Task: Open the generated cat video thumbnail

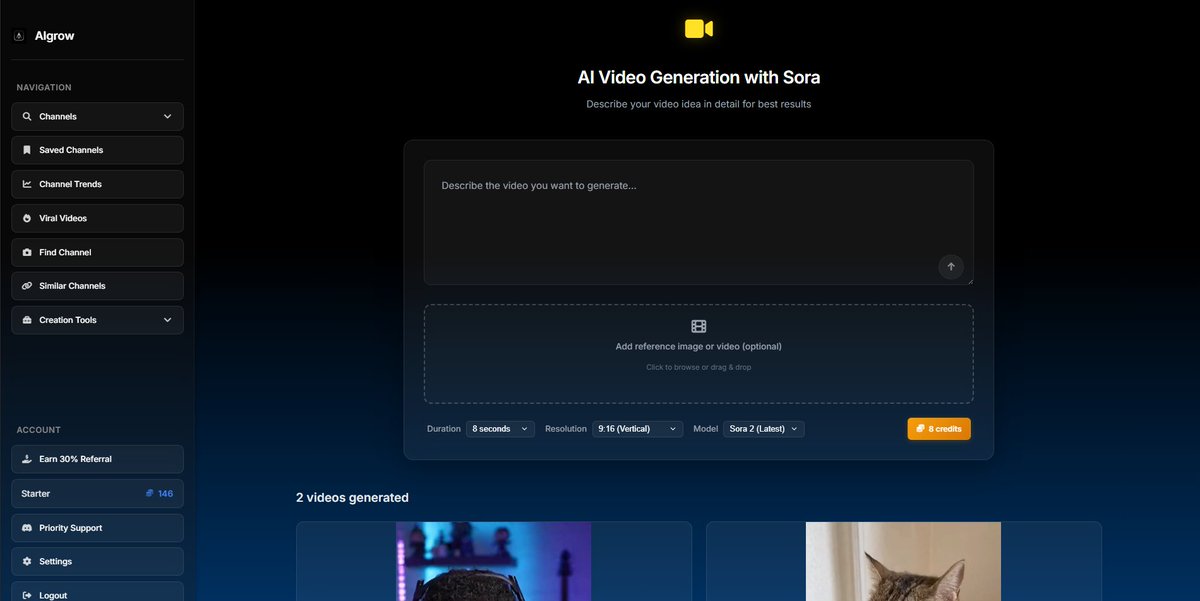Action: [903, 561]
